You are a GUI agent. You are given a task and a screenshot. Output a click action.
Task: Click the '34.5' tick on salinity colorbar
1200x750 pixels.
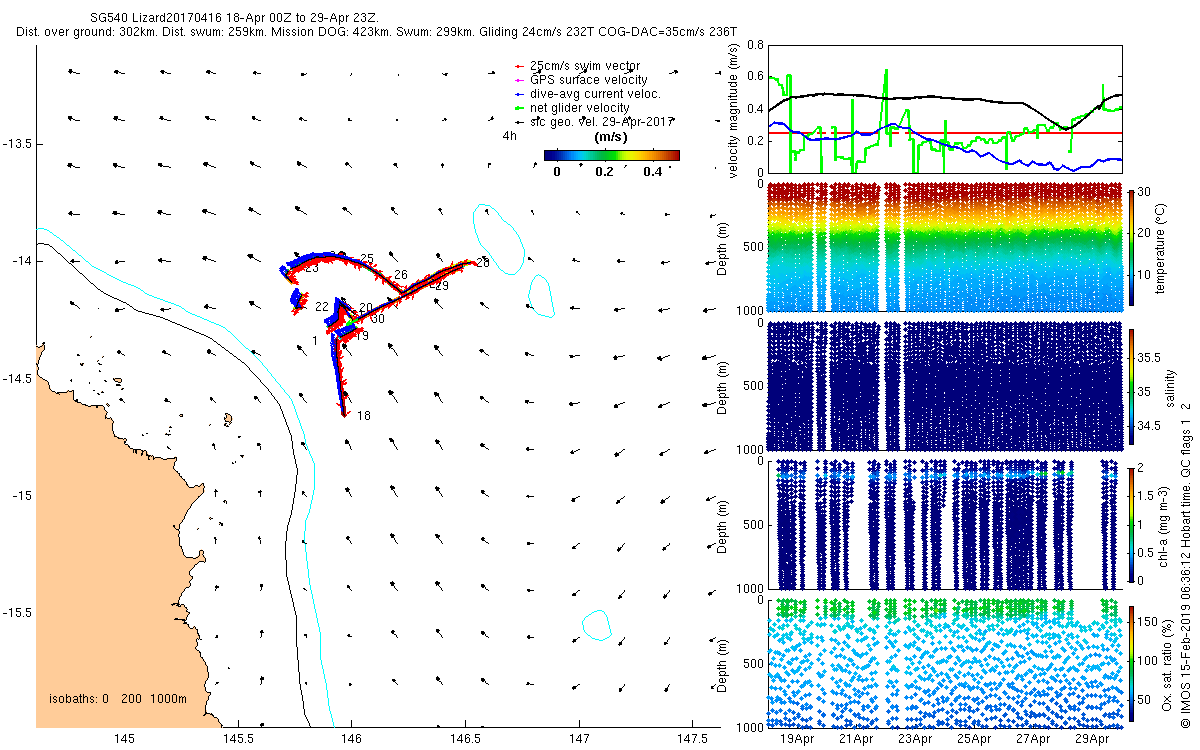point(1148,426)
